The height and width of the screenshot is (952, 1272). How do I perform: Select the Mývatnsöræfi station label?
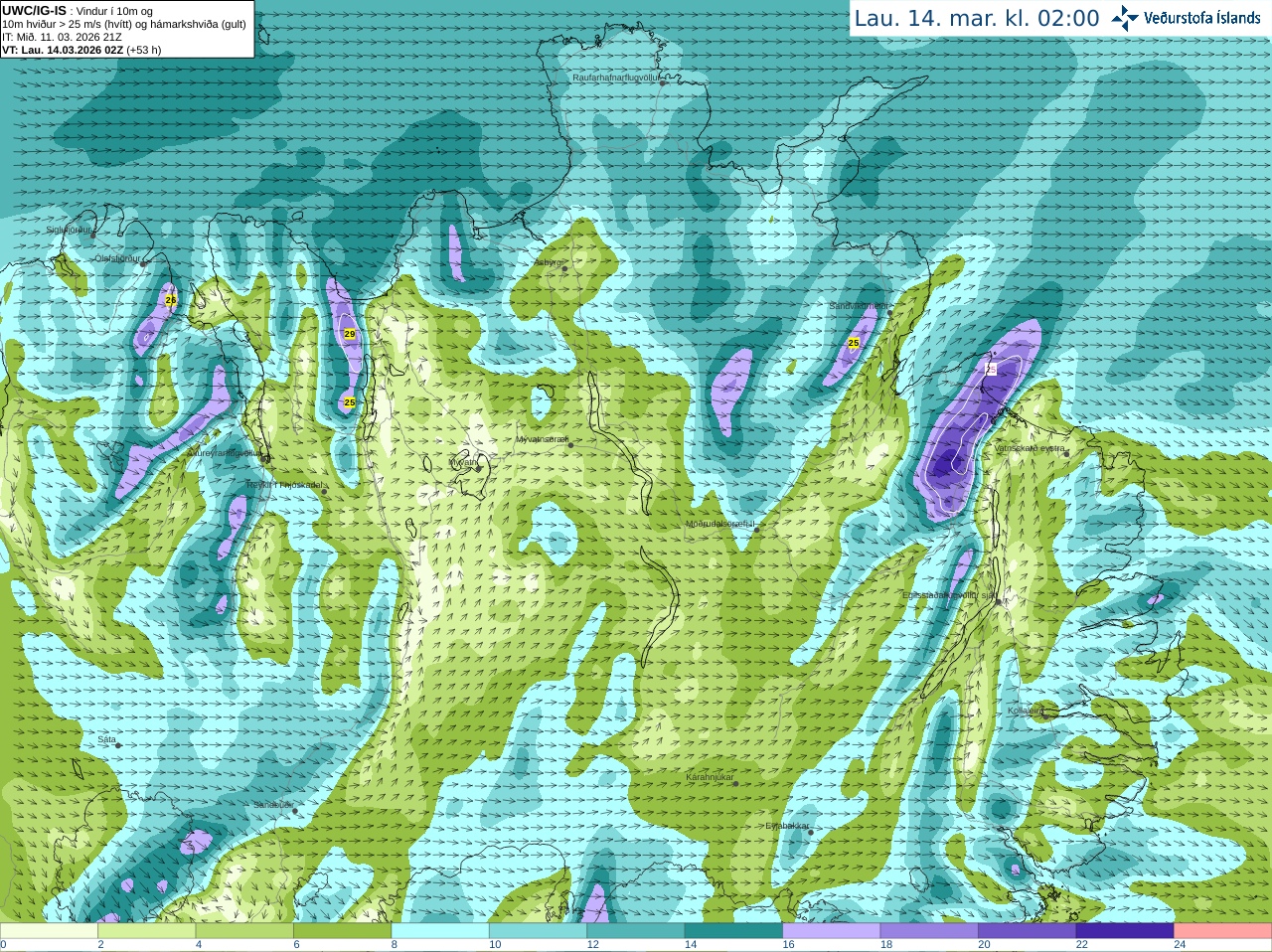click(x=543, y=438)
